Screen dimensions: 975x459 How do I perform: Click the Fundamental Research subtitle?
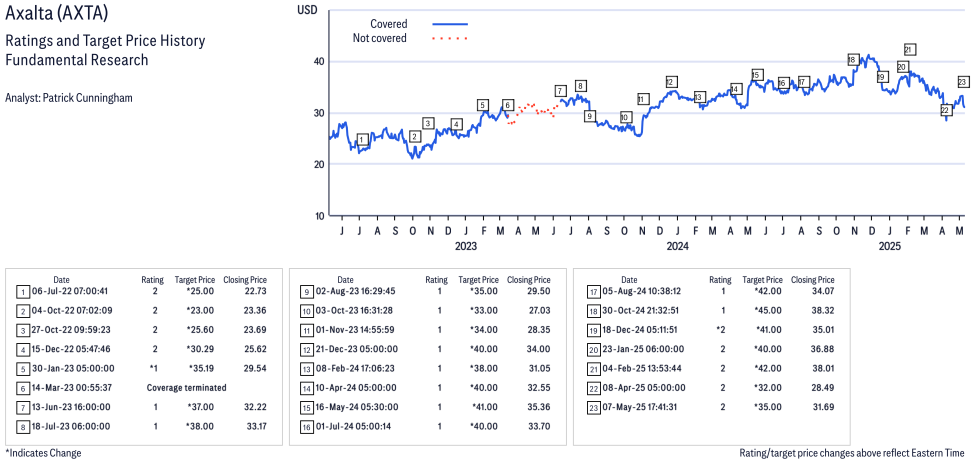(x=76, y=60)
